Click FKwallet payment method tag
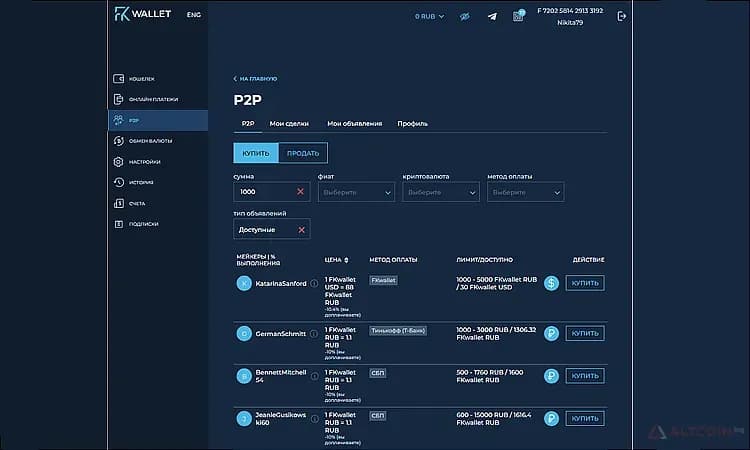Viewport: 750px width, 450px height. [x=383, y=280]
